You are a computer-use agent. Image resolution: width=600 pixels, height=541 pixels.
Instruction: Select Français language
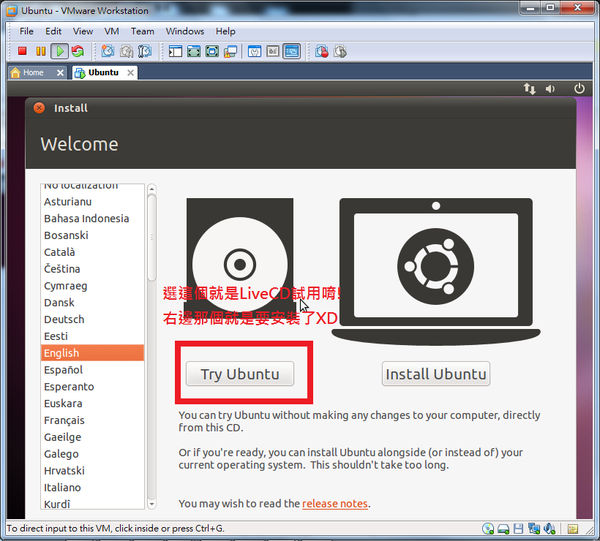92,420
